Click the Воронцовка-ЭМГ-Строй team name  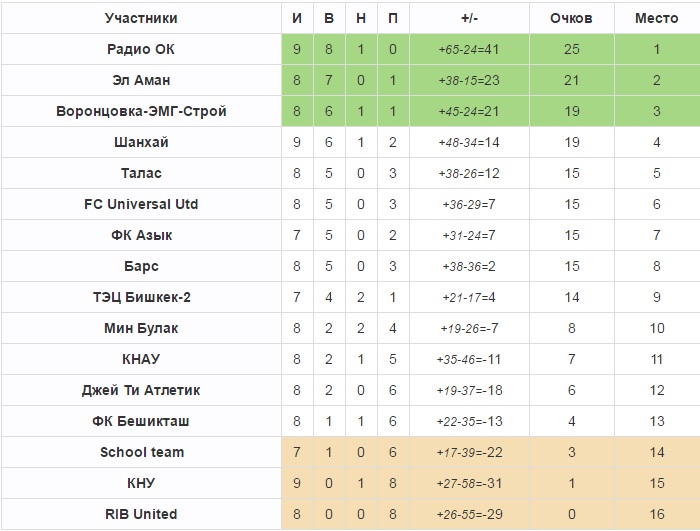coord(141,111)
